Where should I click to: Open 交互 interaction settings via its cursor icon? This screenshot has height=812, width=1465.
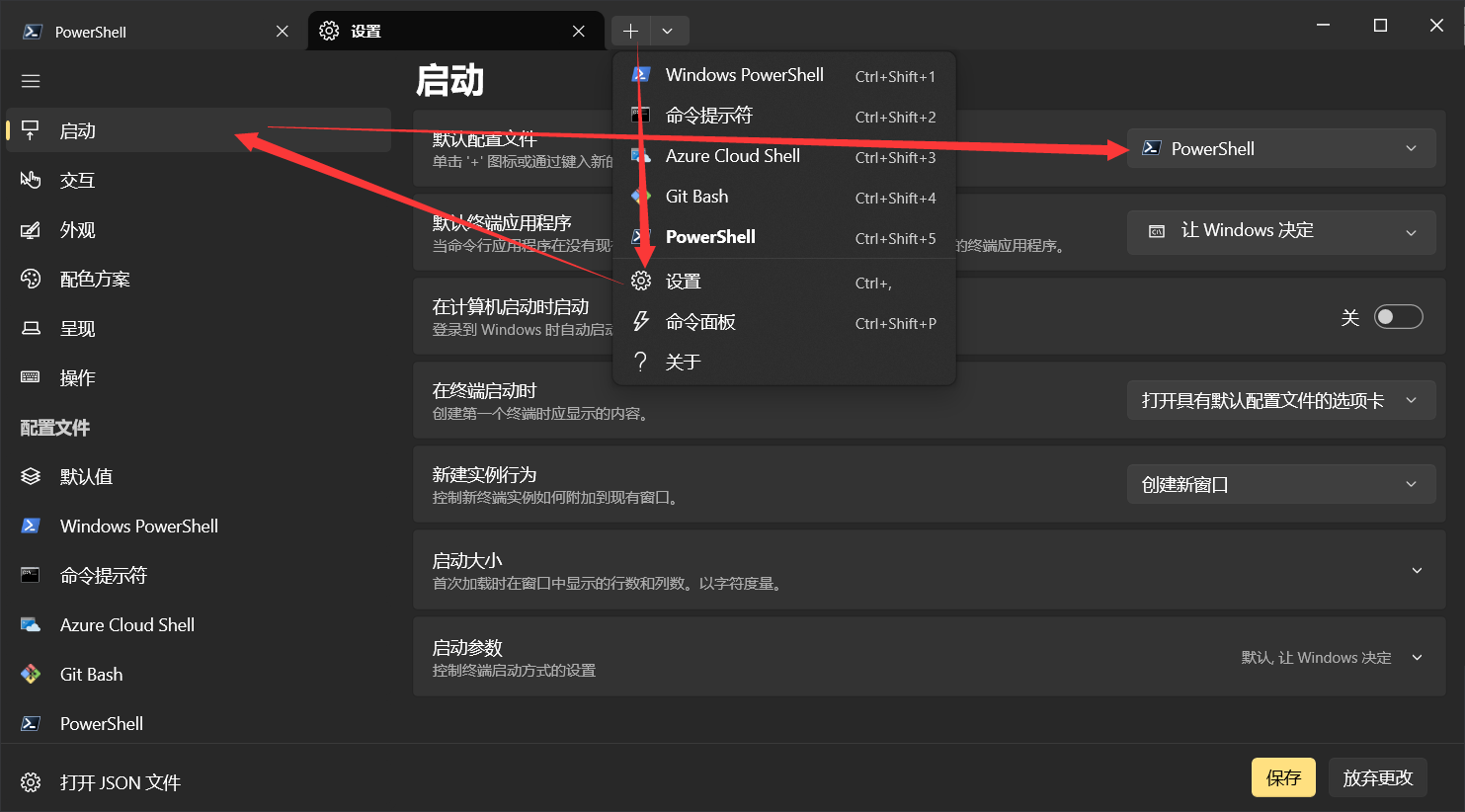coord(31,180)
